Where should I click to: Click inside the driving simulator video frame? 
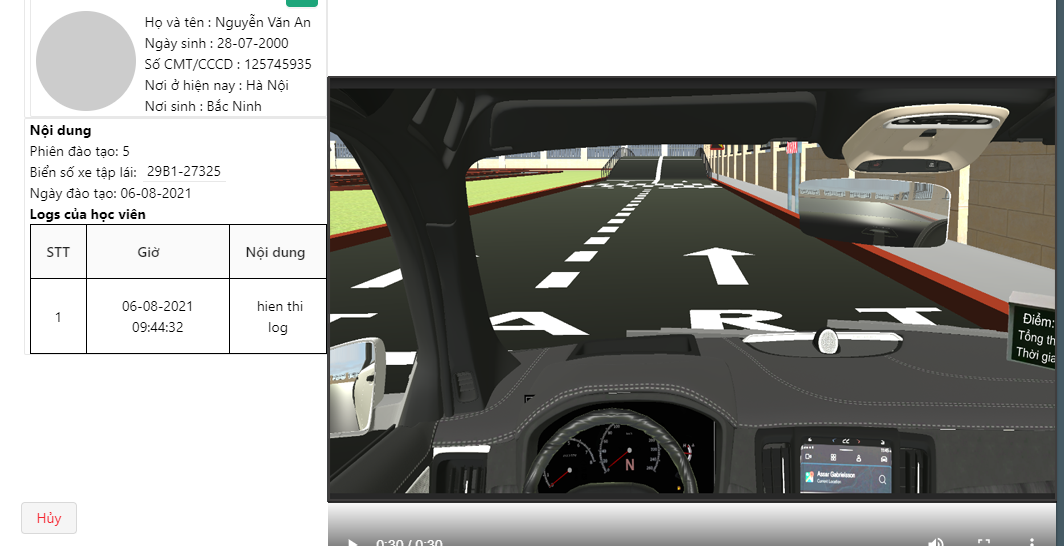[692, 290]
